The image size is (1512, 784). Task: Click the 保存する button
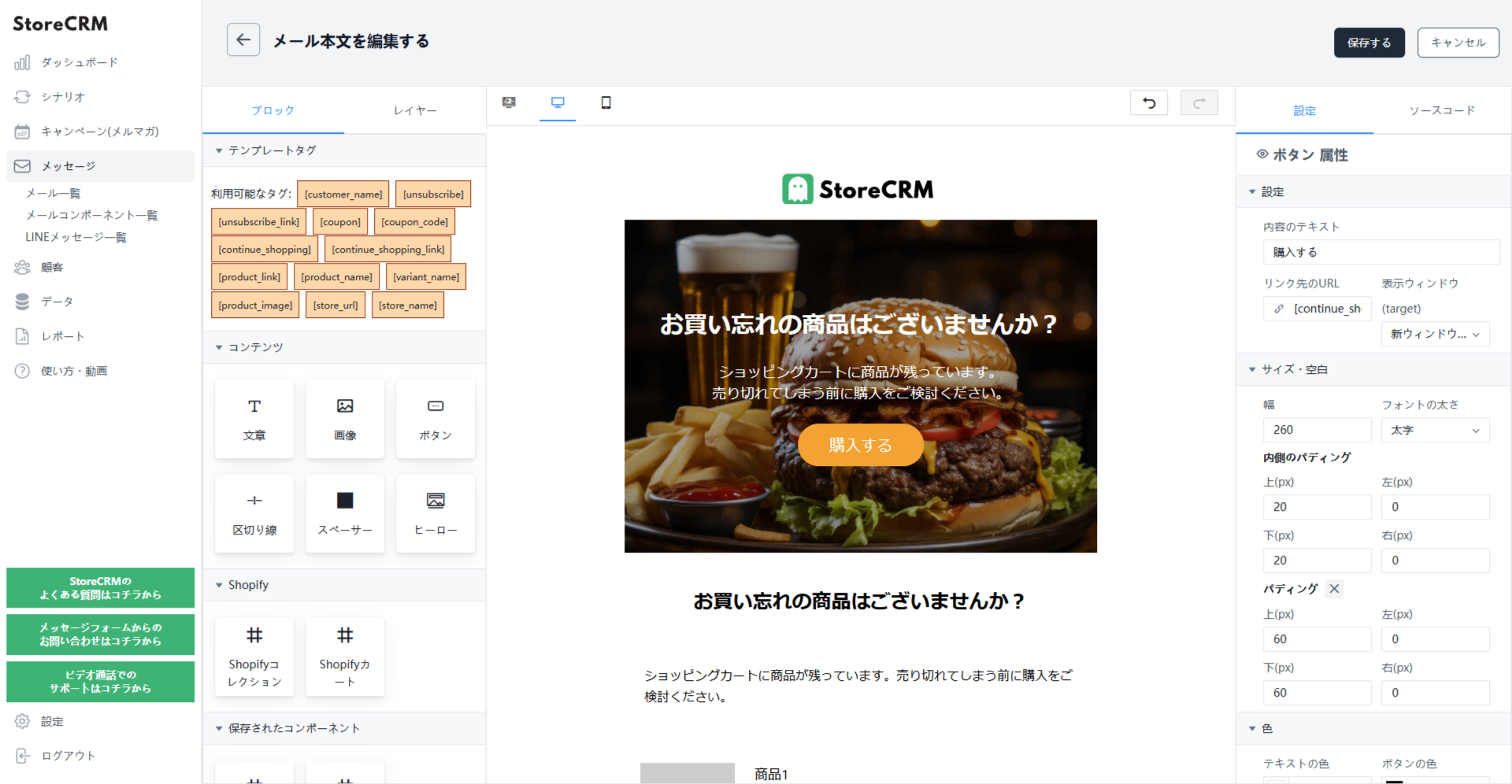pyautogui.click(x=1369, y=43)
